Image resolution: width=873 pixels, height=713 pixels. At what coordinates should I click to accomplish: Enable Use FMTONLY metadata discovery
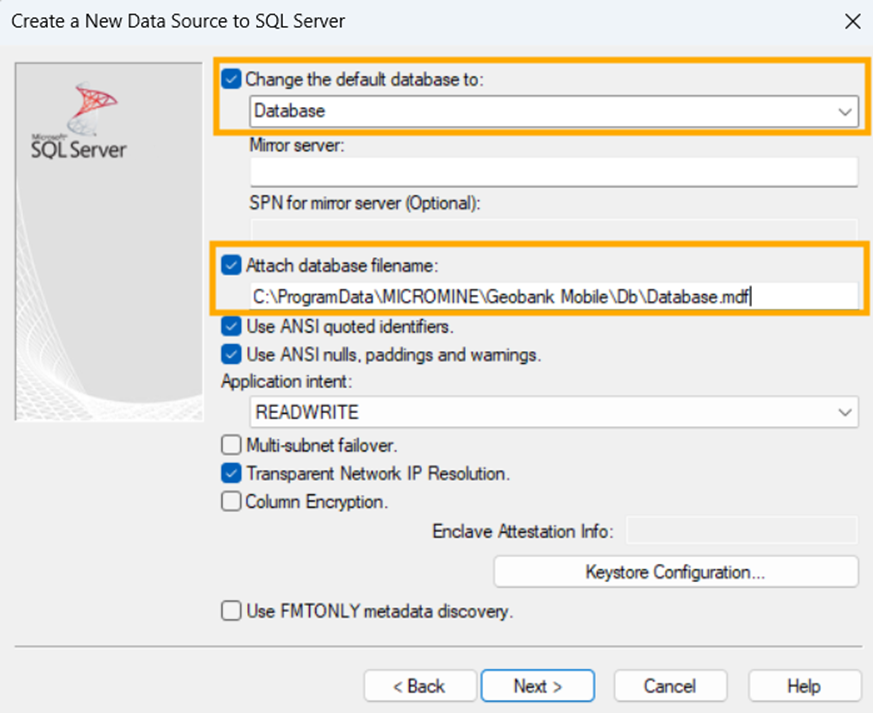(232, 611)
